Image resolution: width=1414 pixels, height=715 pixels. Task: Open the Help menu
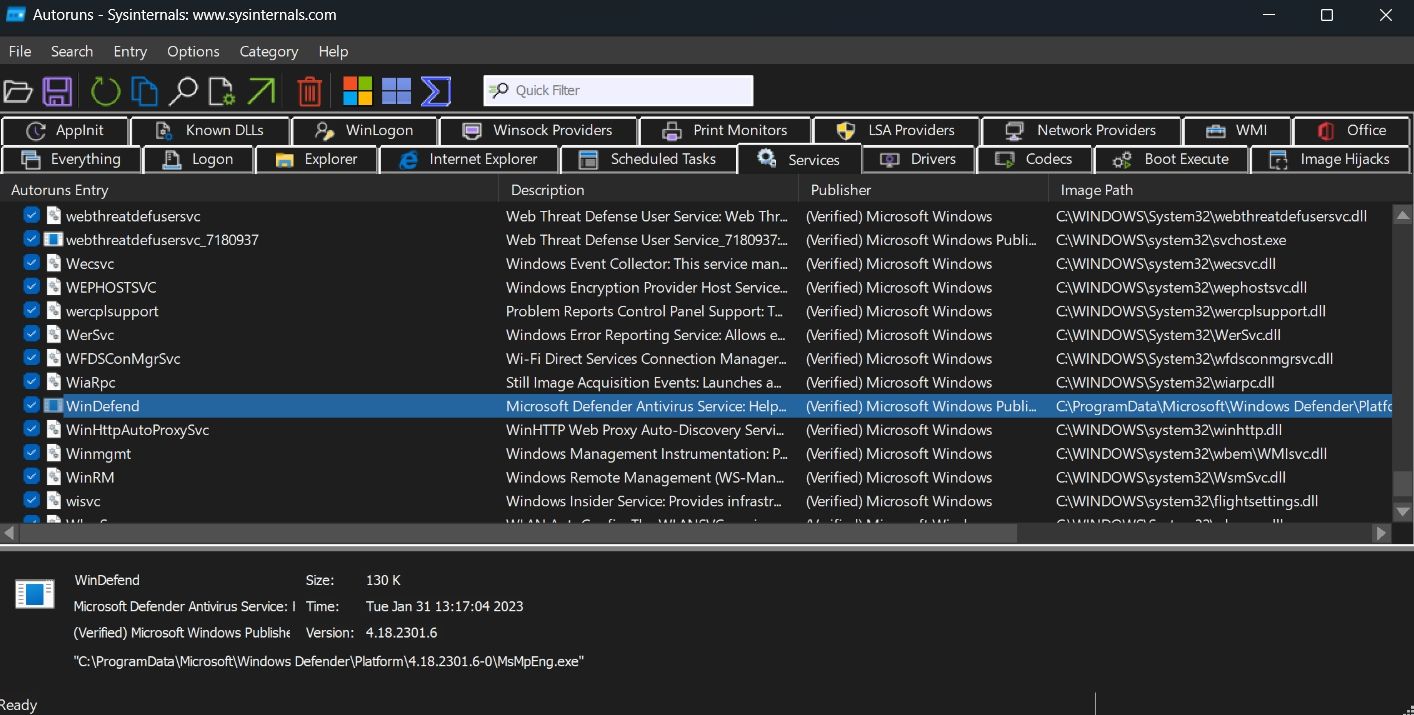point(333,51)
